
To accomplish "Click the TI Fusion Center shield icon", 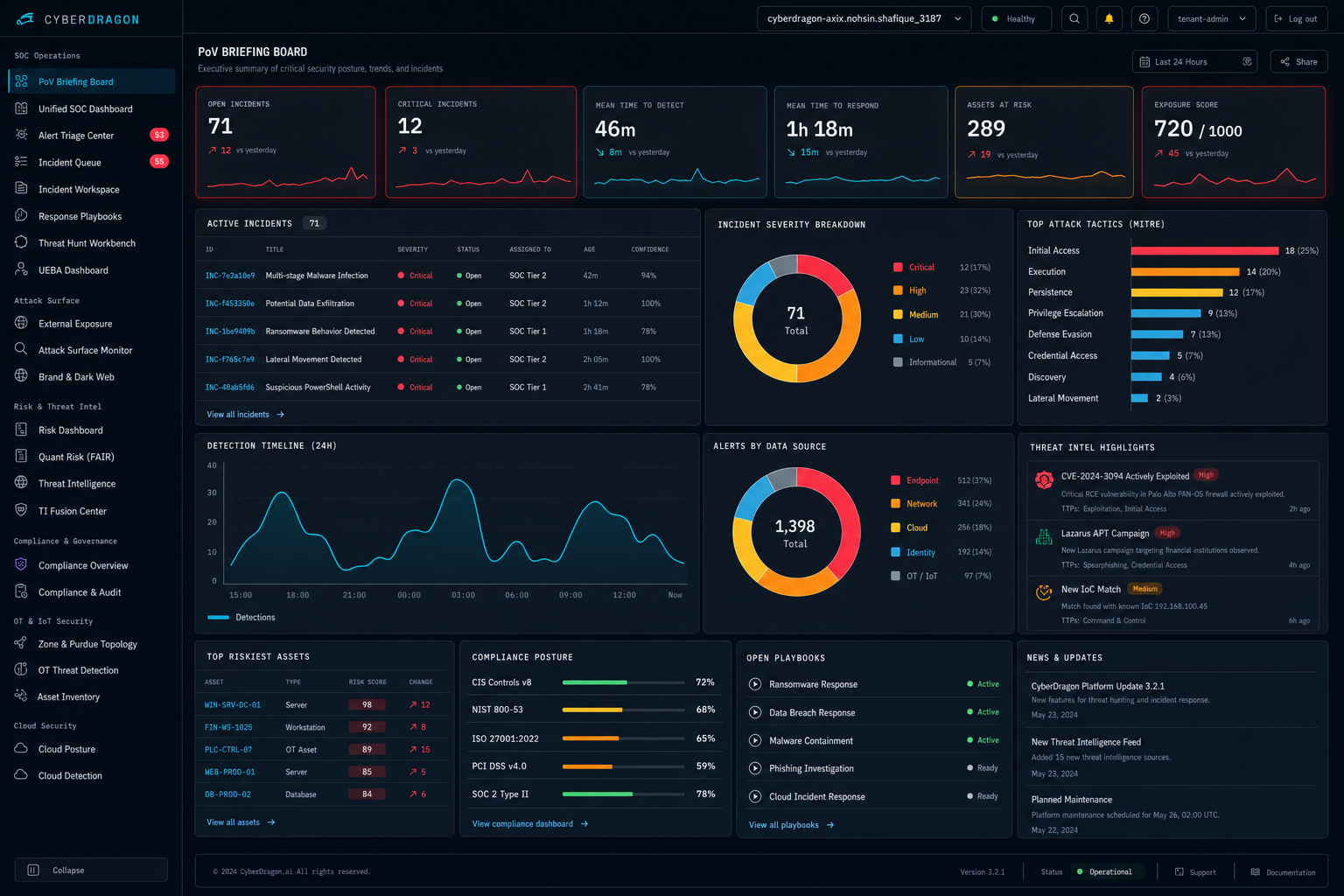I will click(x=22, y=510).
